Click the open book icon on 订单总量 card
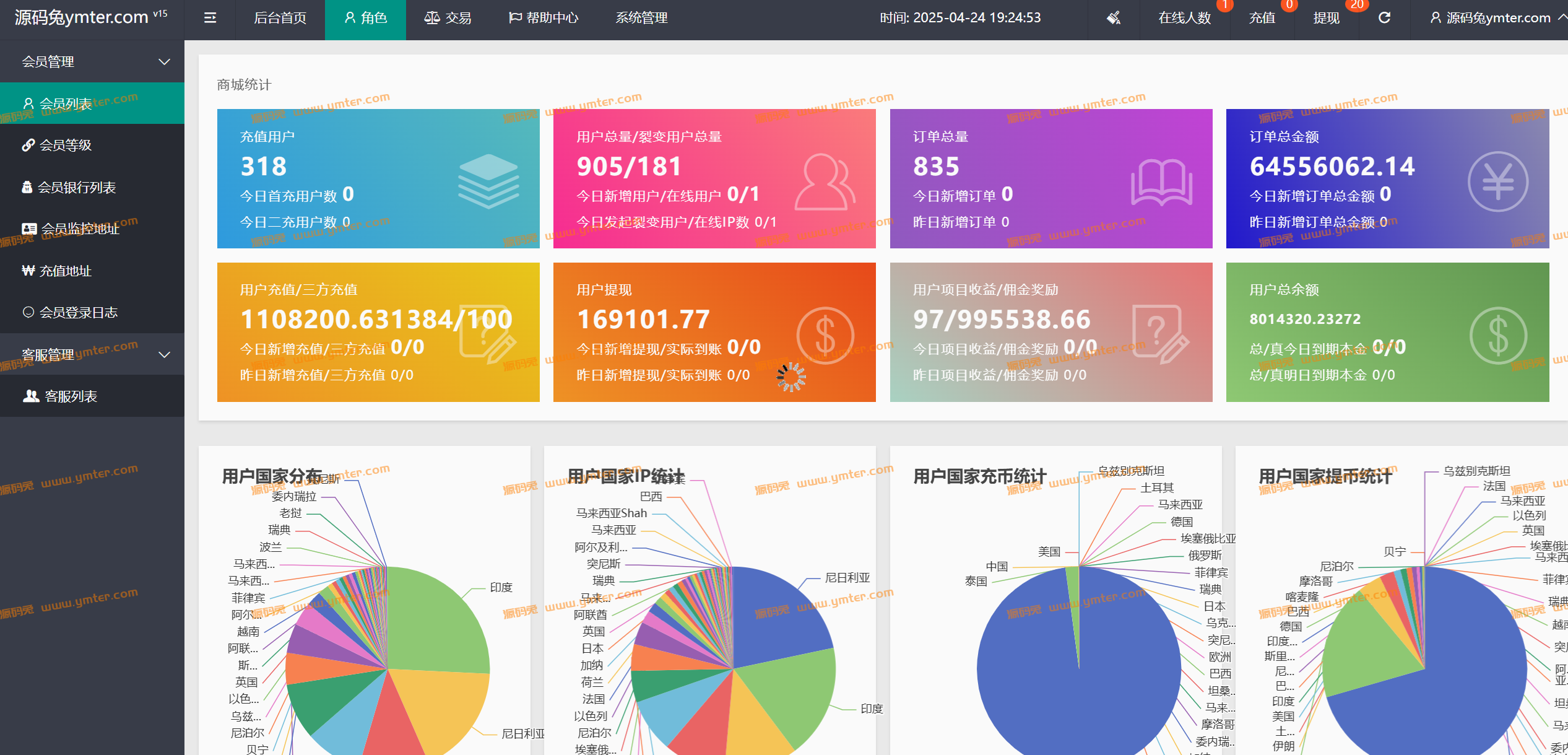The width and height of the screenshot is (1568, 755). [1161, 182]
